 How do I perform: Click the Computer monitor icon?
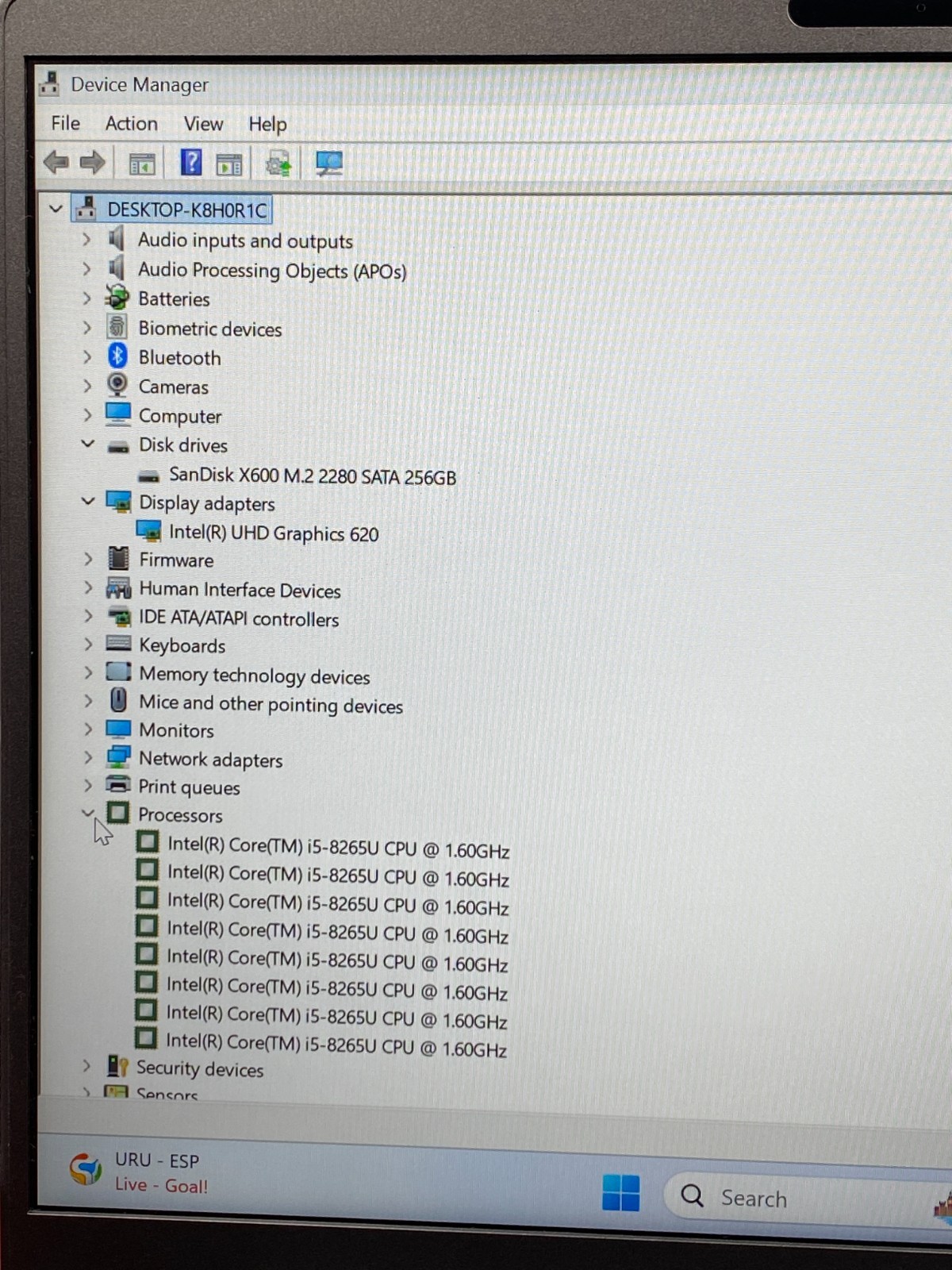[x=118, y=414]
